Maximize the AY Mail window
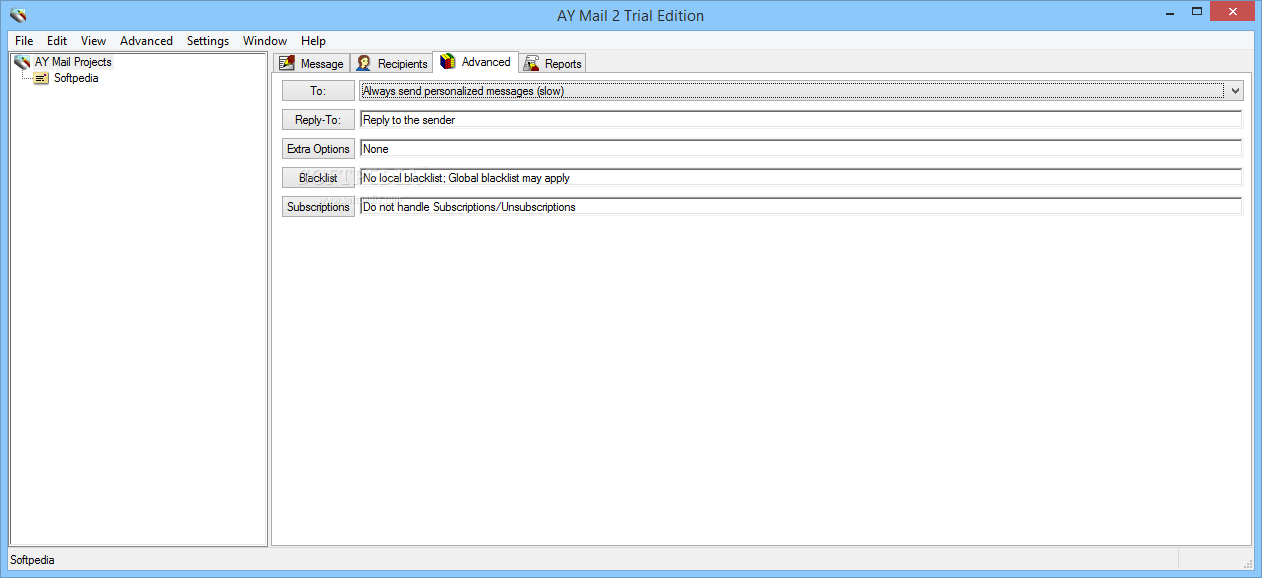The height and width of the screenshot is (578, 1262). click(x=1196, y=11)
